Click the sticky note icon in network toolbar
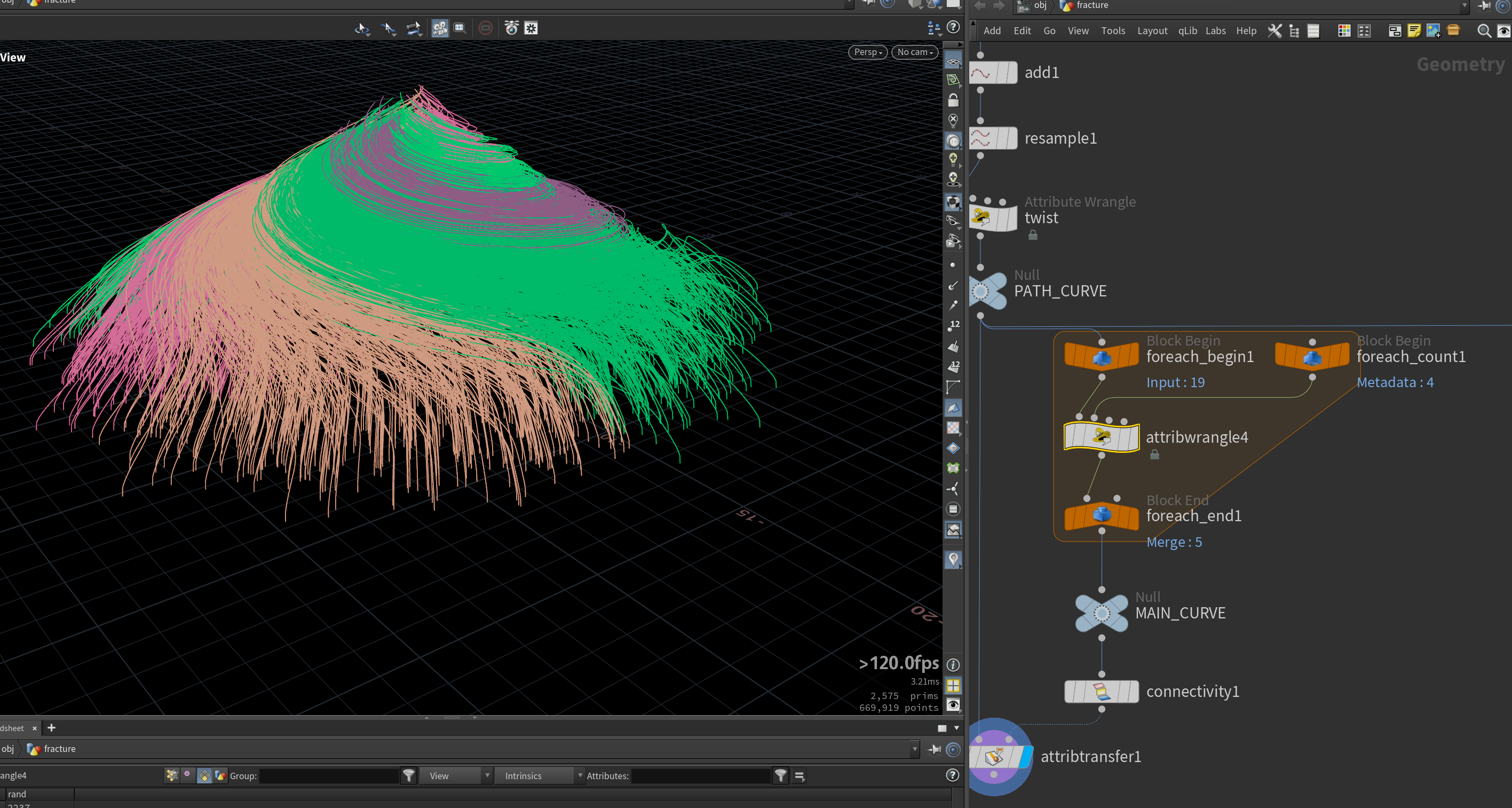The width and height of the screenshot is (1512, 808). pyautogui.click(x=1414, y=30)
